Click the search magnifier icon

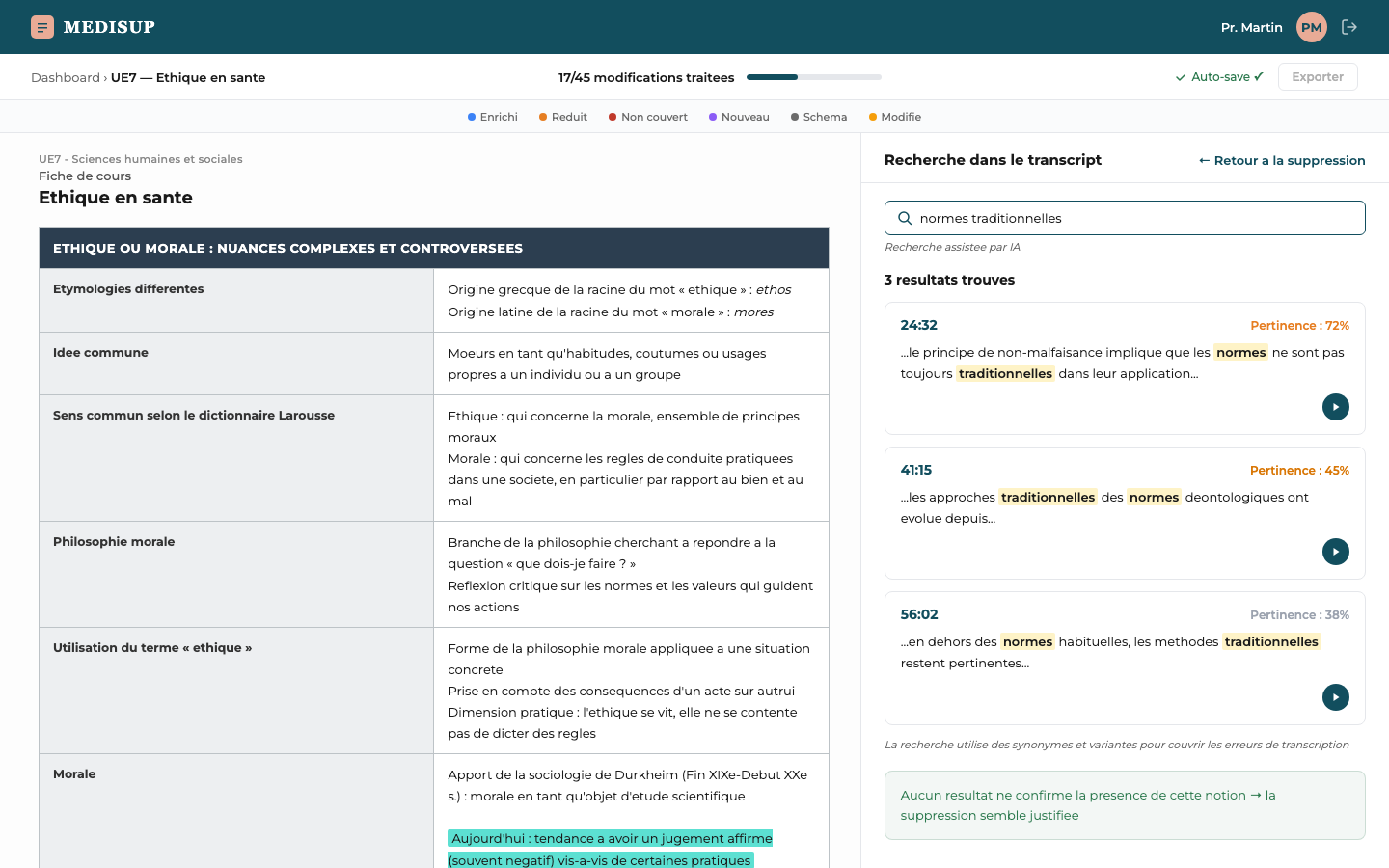tap(905, 218)
